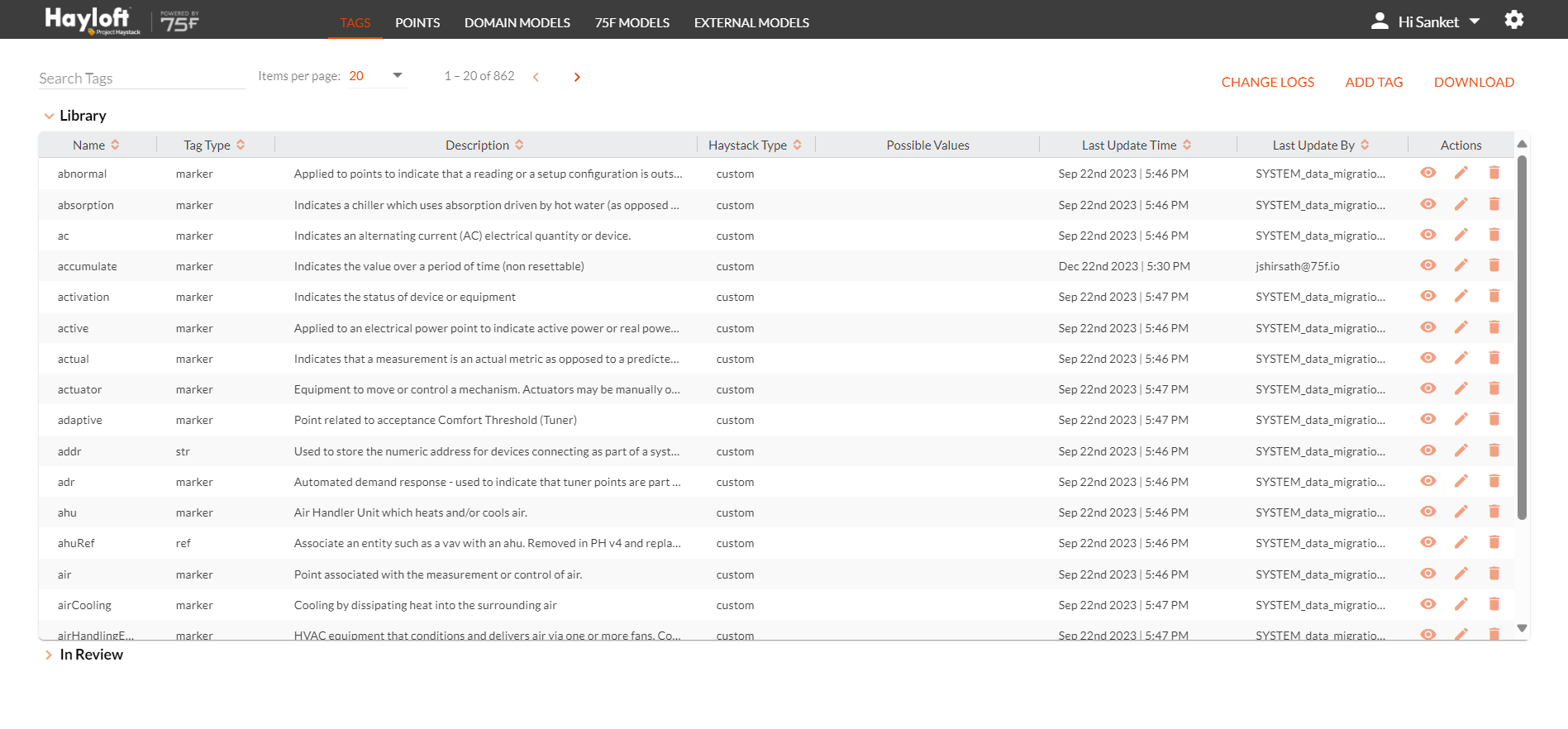Viewport: 1568px width, 729px height.
Task: Switch to the POINTS tab
Action: [417, 22]
